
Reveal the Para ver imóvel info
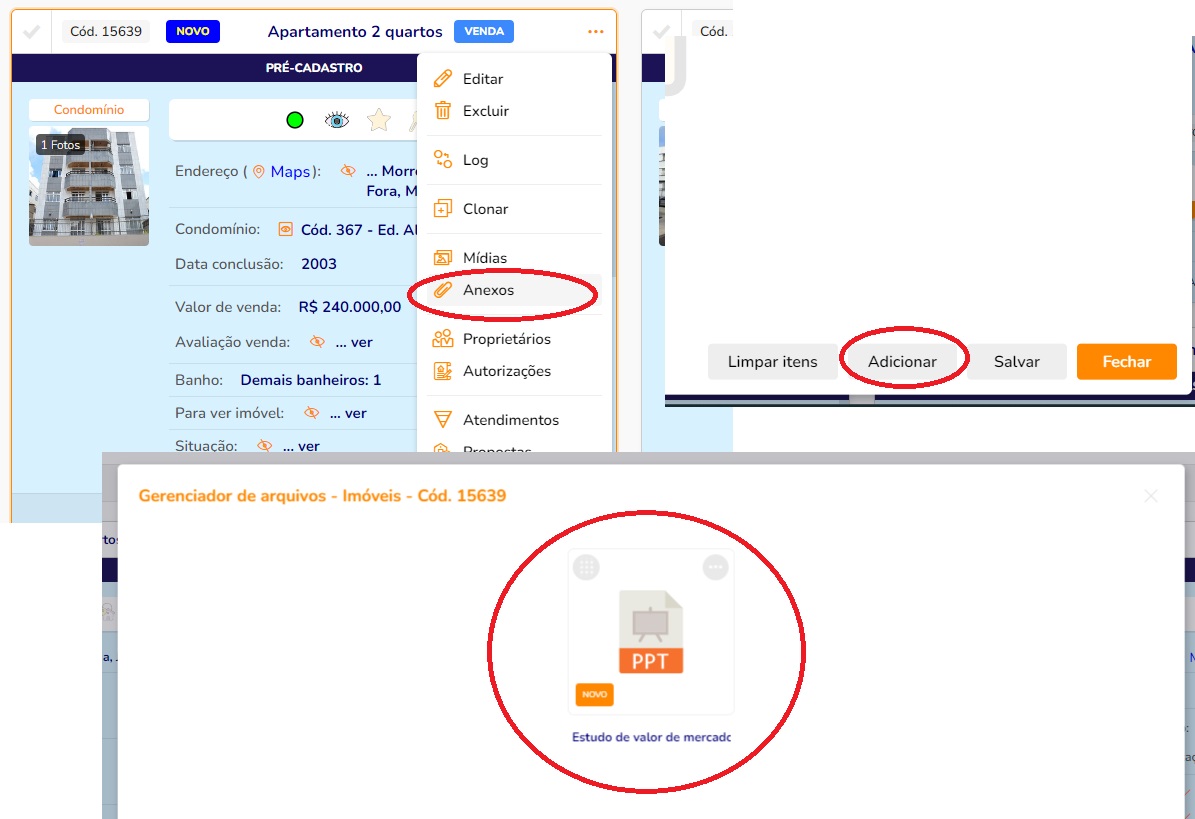coord(312,413)
